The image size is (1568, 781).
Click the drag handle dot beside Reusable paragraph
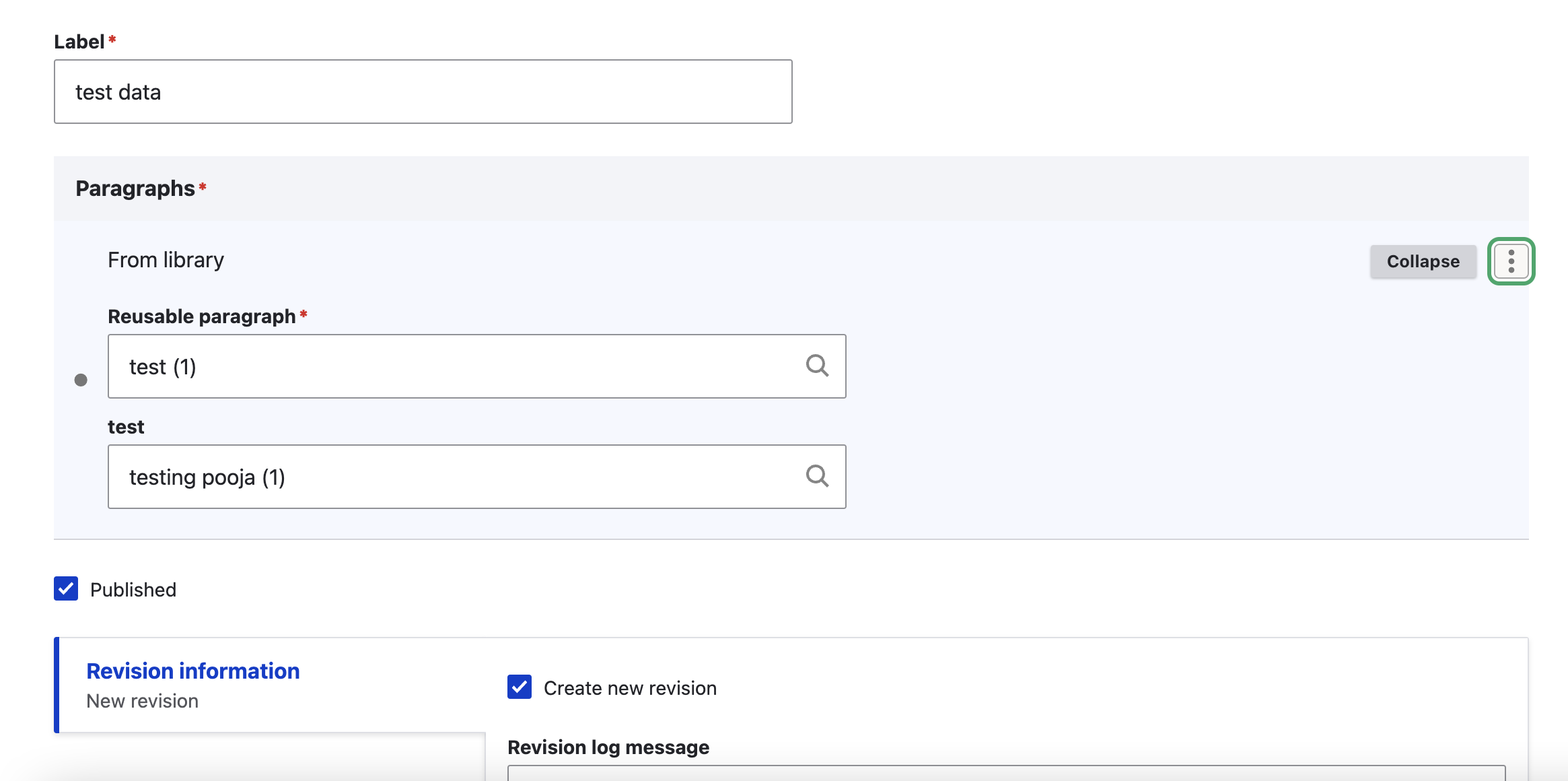81,378
